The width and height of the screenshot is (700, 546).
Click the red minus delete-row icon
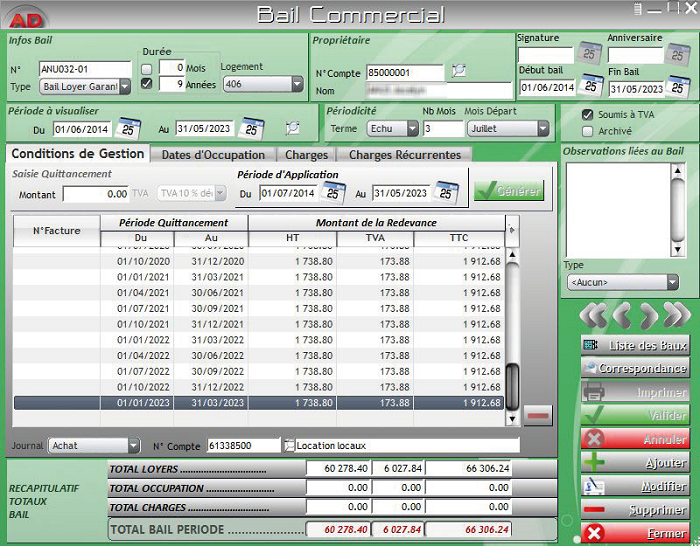pyautogui.click(x=537, y=415)
